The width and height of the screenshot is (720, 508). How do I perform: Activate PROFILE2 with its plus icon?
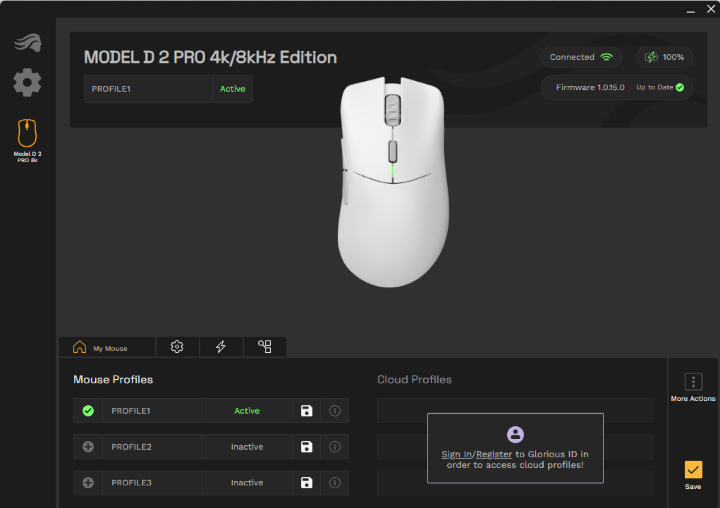point(88,446)
